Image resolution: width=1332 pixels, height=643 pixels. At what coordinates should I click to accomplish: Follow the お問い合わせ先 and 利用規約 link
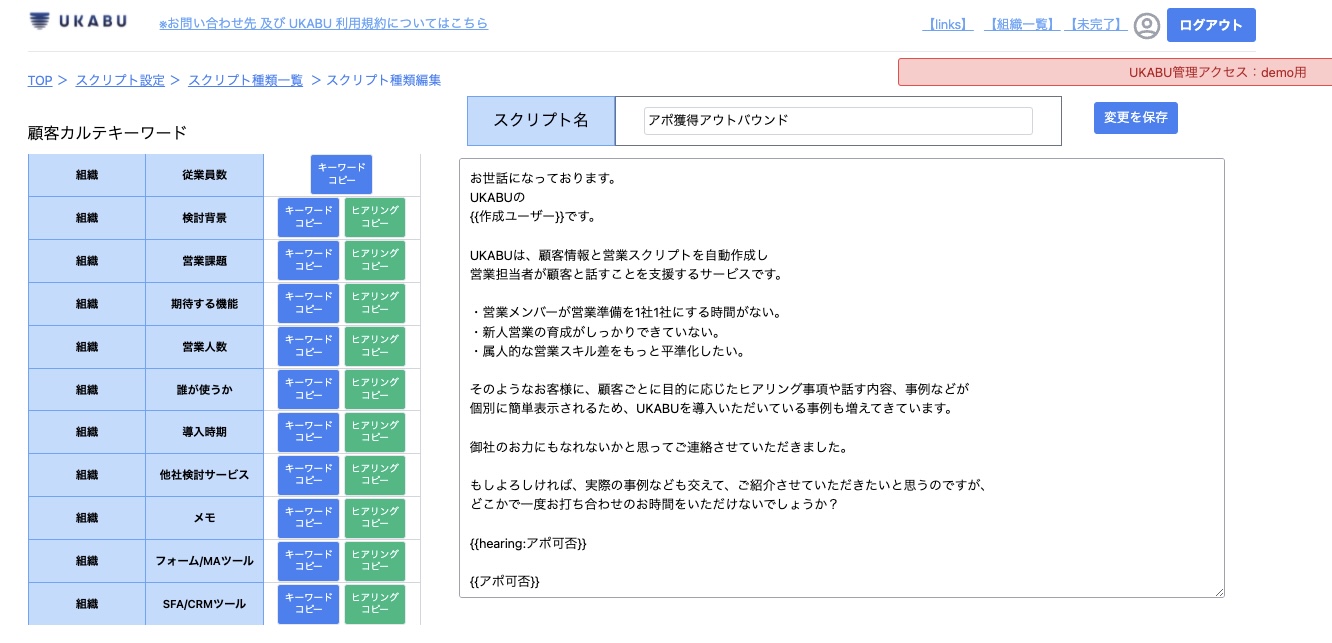click(x=323, y=23)
